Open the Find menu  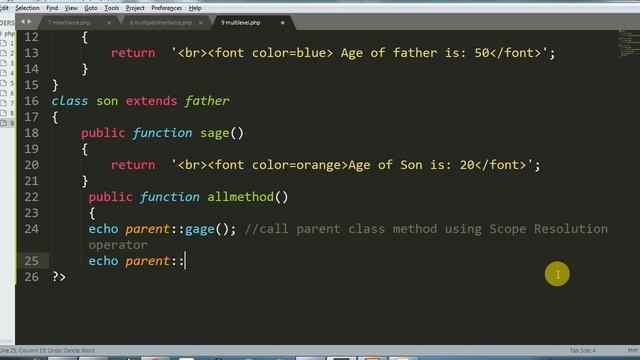point(52,8)
